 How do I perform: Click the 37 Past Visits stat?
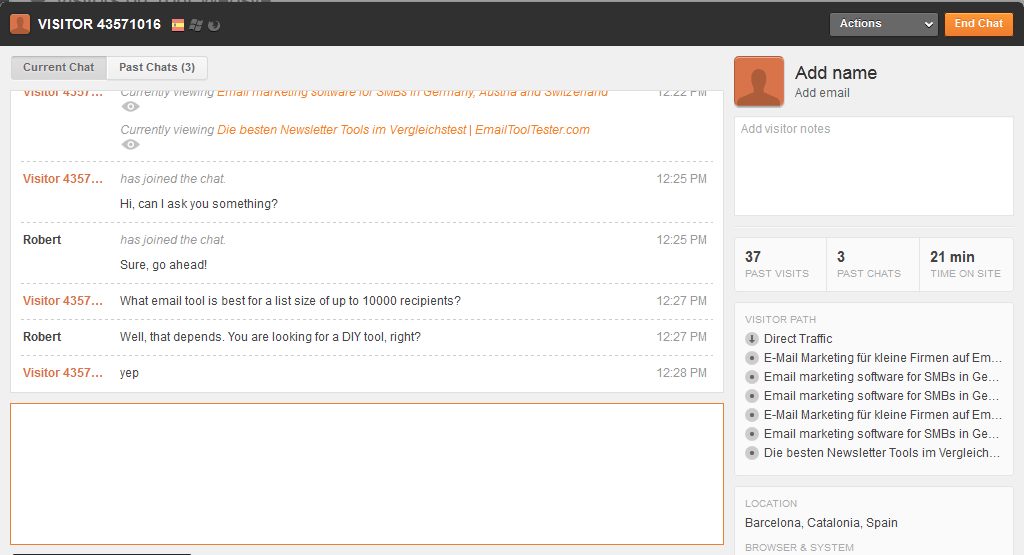(x=779, y=264)
